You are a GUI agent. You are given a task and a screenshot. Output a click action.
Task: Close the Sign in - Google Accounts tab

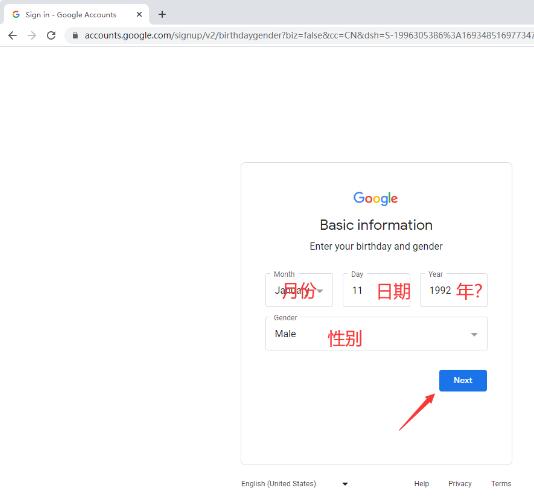point(139,15)
